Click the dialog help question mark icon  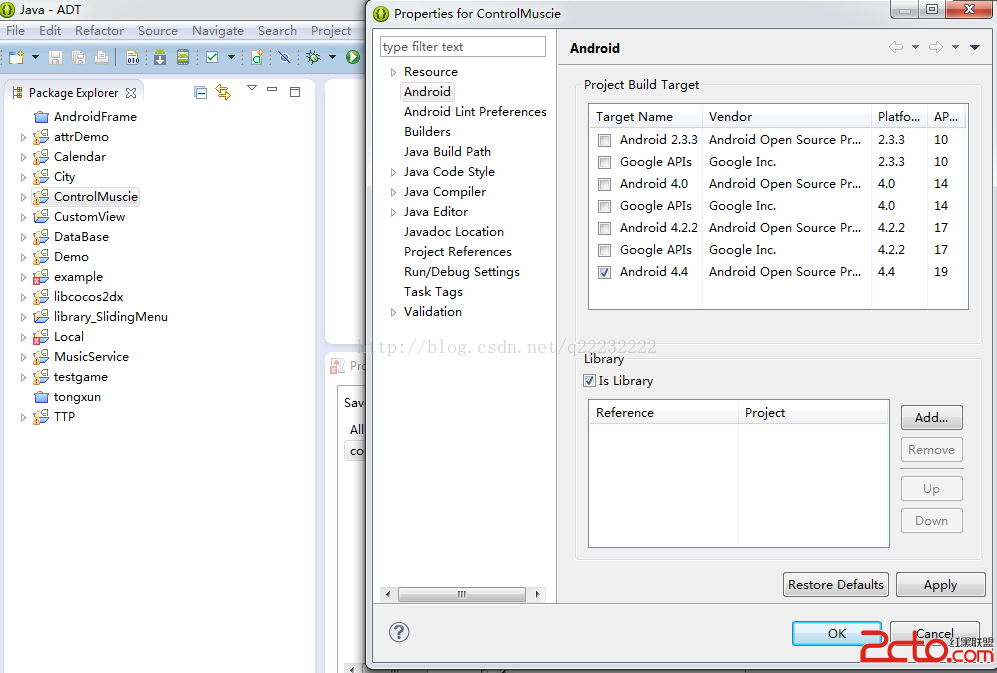(x=399, y=632)
